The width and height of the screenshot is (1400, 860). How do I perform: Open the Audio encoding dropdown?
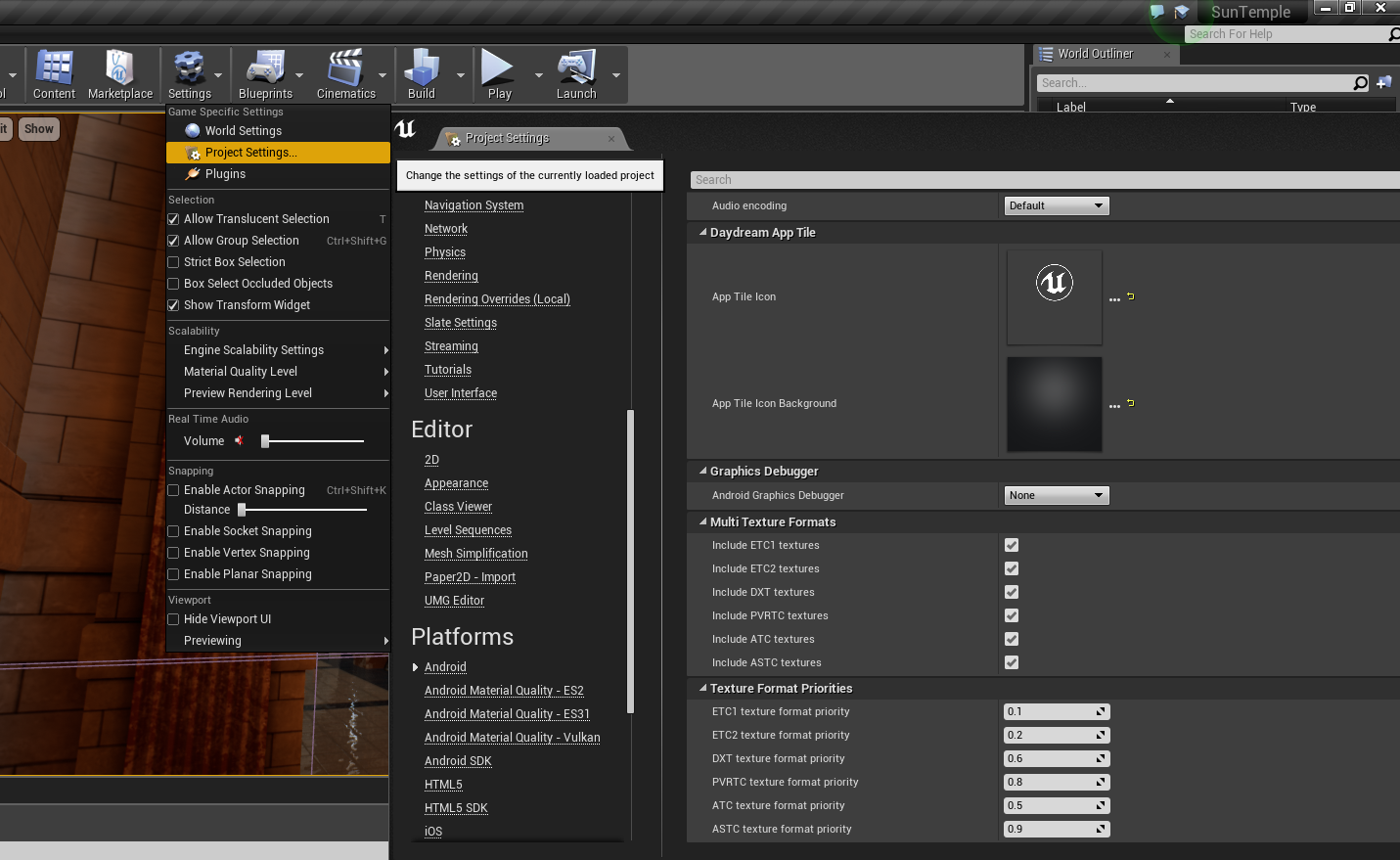(1056, 205)
